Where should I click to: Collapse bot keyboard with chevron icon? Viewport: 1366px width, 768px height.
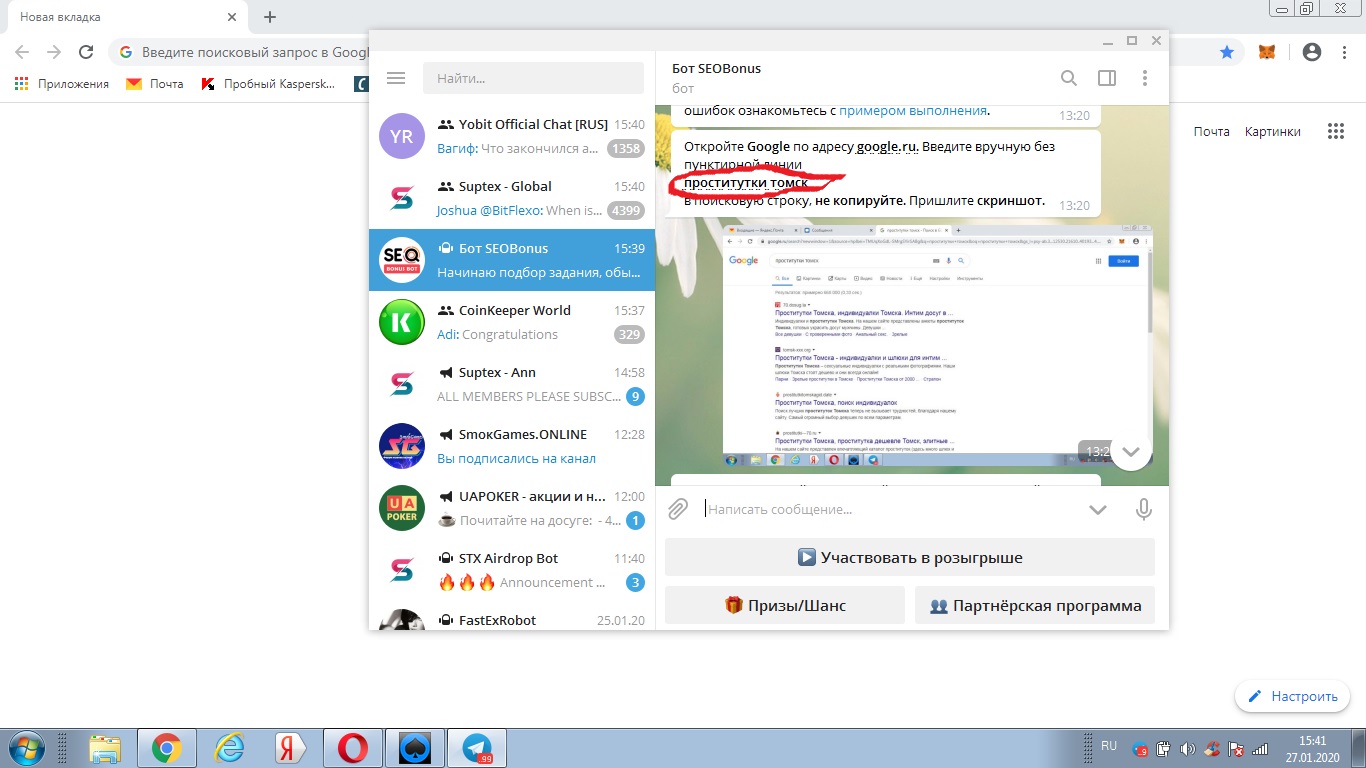(1098, 510)
